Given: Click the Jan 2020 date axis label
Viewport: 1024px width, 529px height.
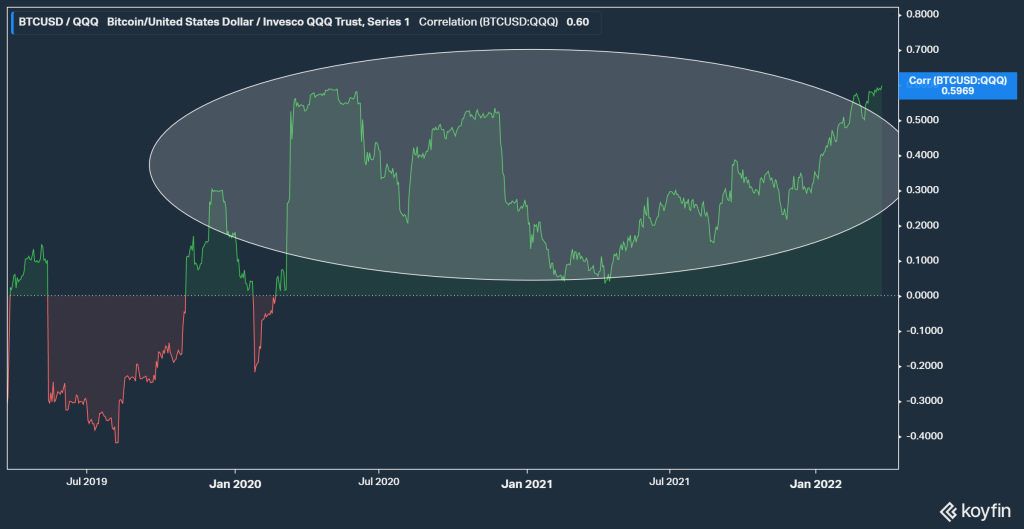Looking at the screenshot, I should point(235,484).
